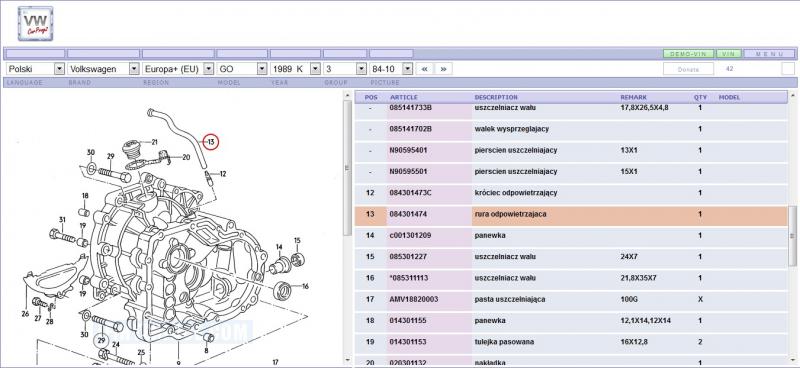Click remark value 21,8X35X7
The width and height of the screenshot is (800, 368).
point(638,278)
